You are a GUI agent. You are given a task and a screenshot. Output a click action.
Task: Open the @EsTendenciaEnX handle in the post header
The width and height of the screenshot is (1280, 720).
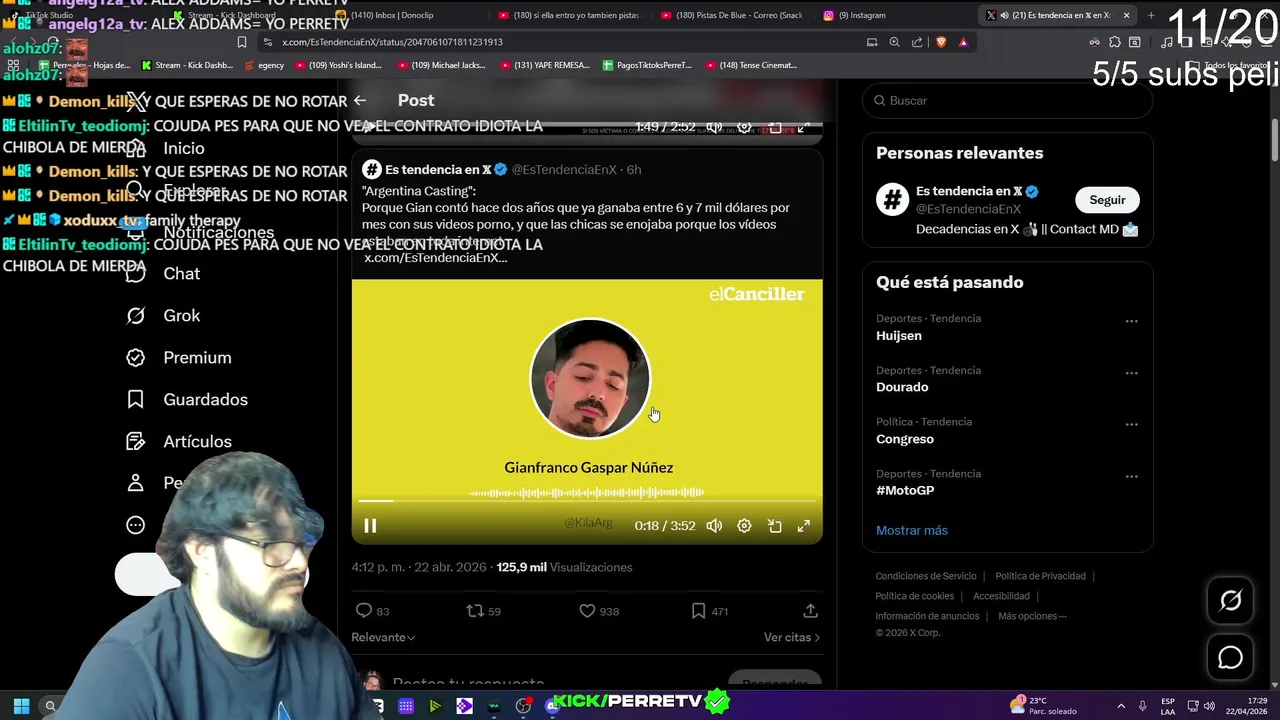[x=564, y=169]
